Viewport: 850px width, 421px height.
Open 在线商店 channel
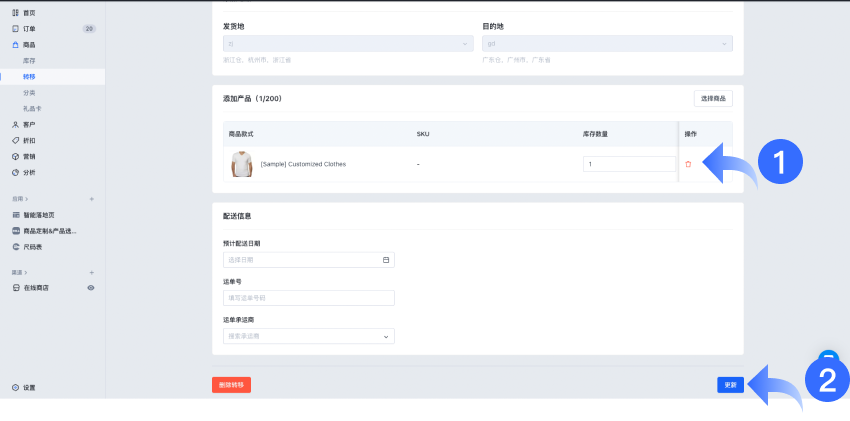point(36,288)
